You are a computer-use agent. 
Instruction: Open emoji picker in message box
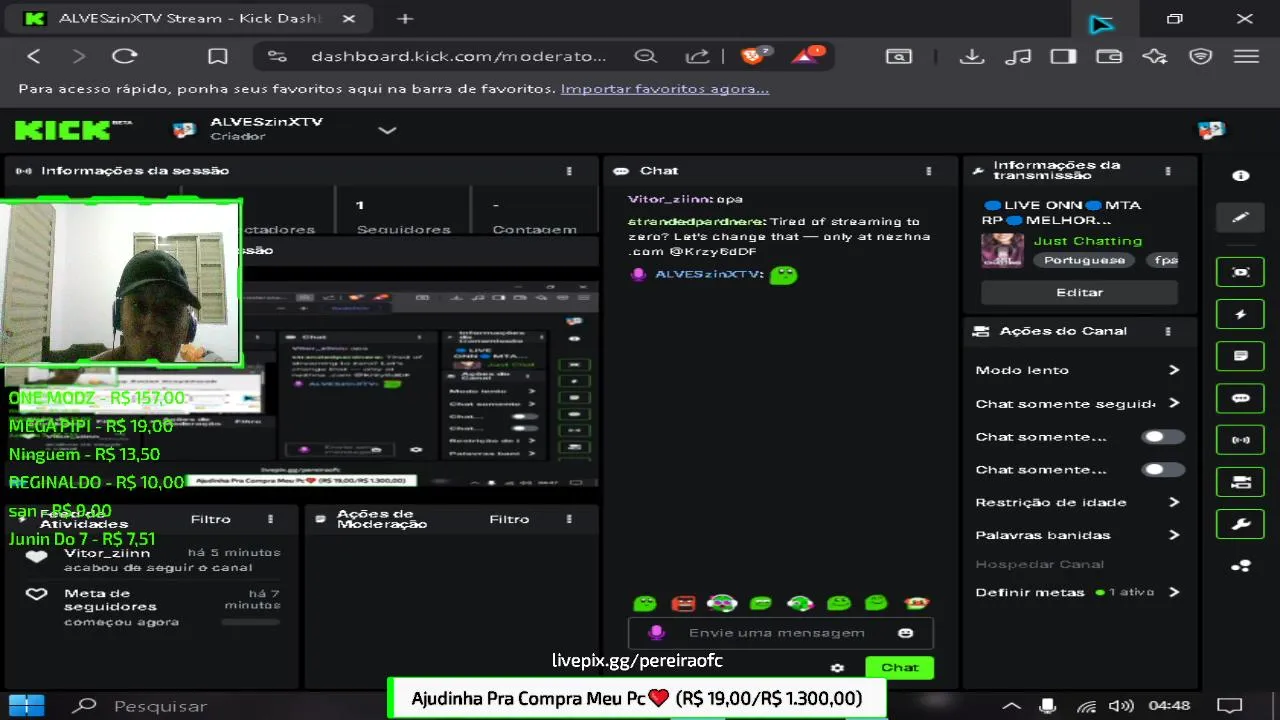[905, 633]
